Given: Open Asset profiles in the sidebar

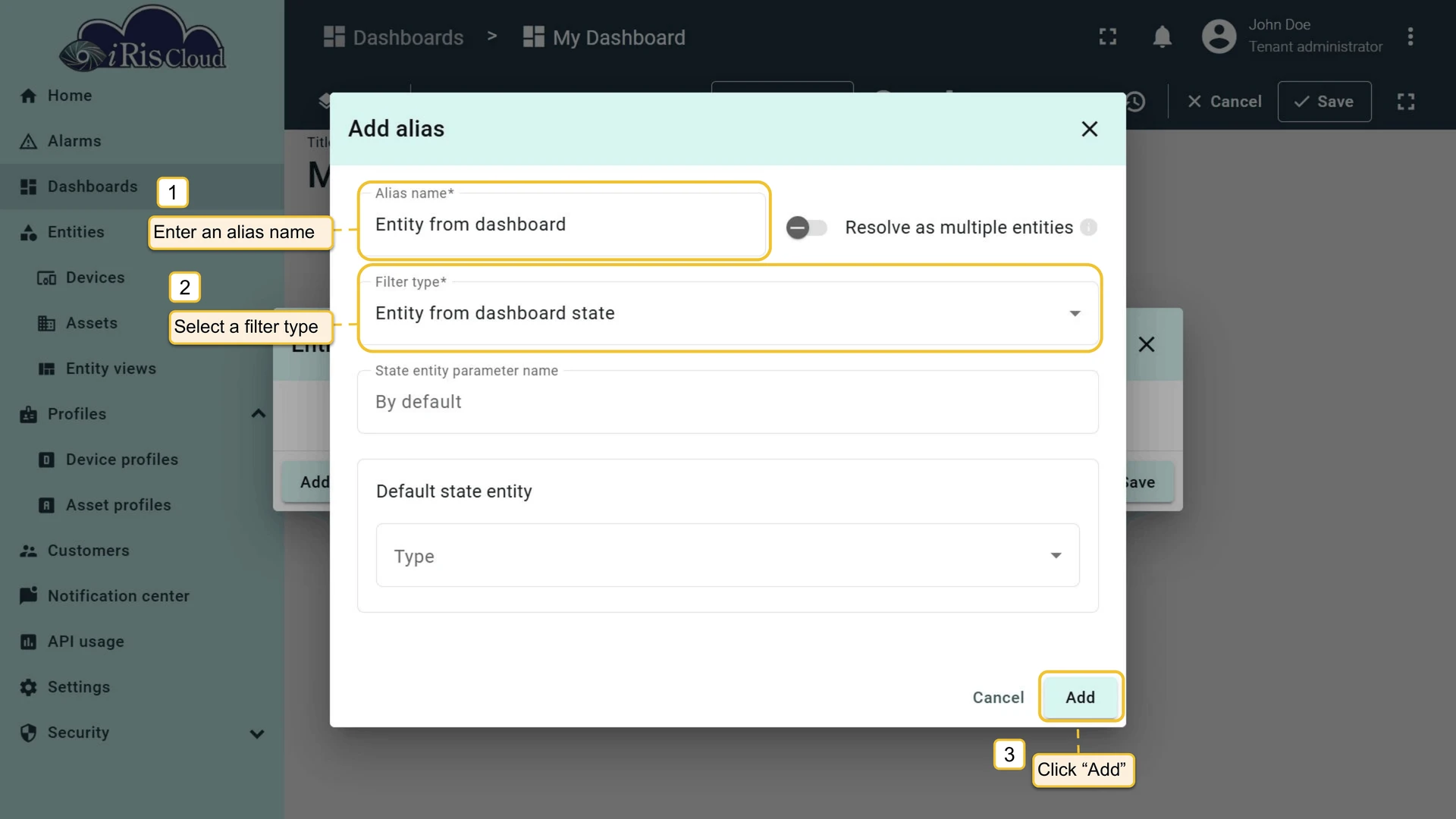Looking at the screenshot, I should click(142, 505).
